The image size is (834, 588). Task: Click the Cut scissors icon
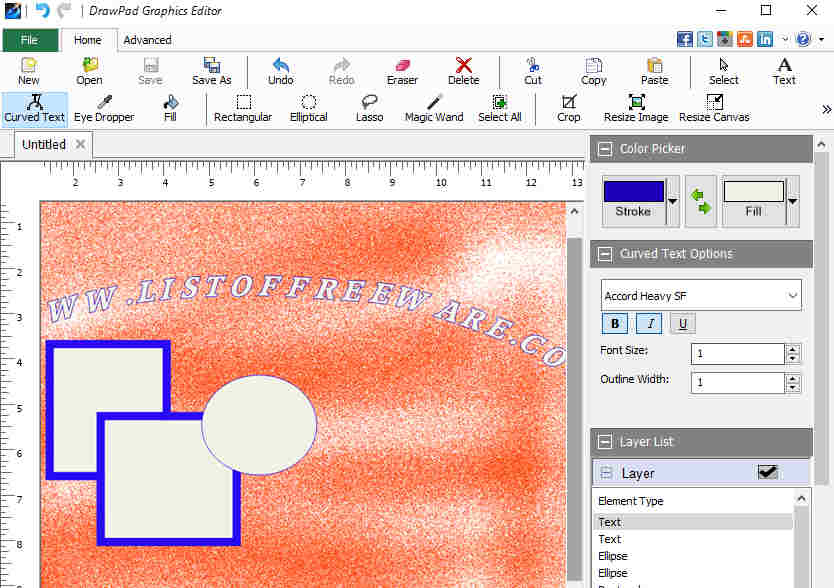point(532,71)
